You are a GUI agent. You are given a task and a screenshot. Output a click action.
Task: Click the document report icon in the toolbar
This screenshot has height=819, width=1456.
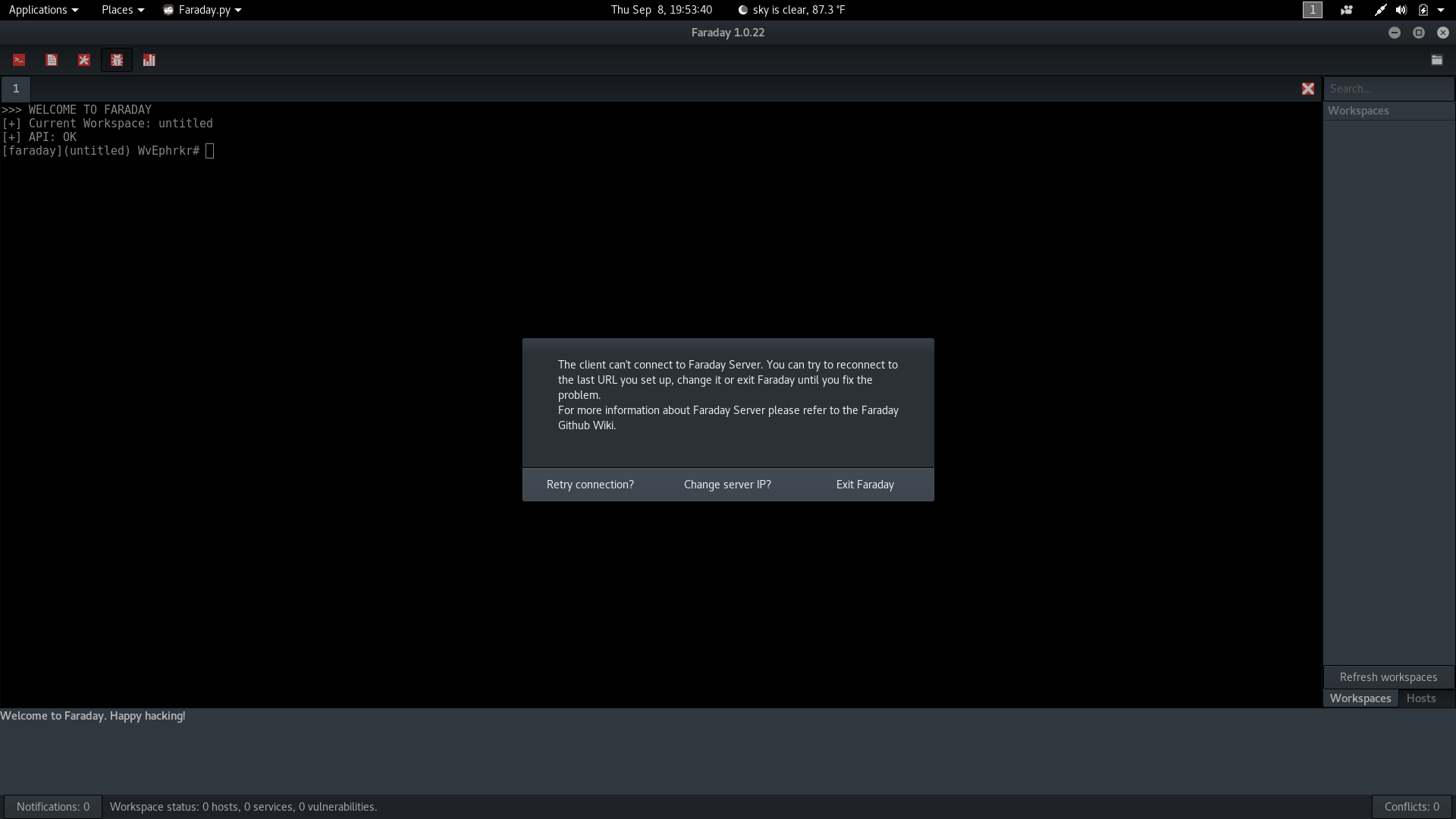(52, 60)
